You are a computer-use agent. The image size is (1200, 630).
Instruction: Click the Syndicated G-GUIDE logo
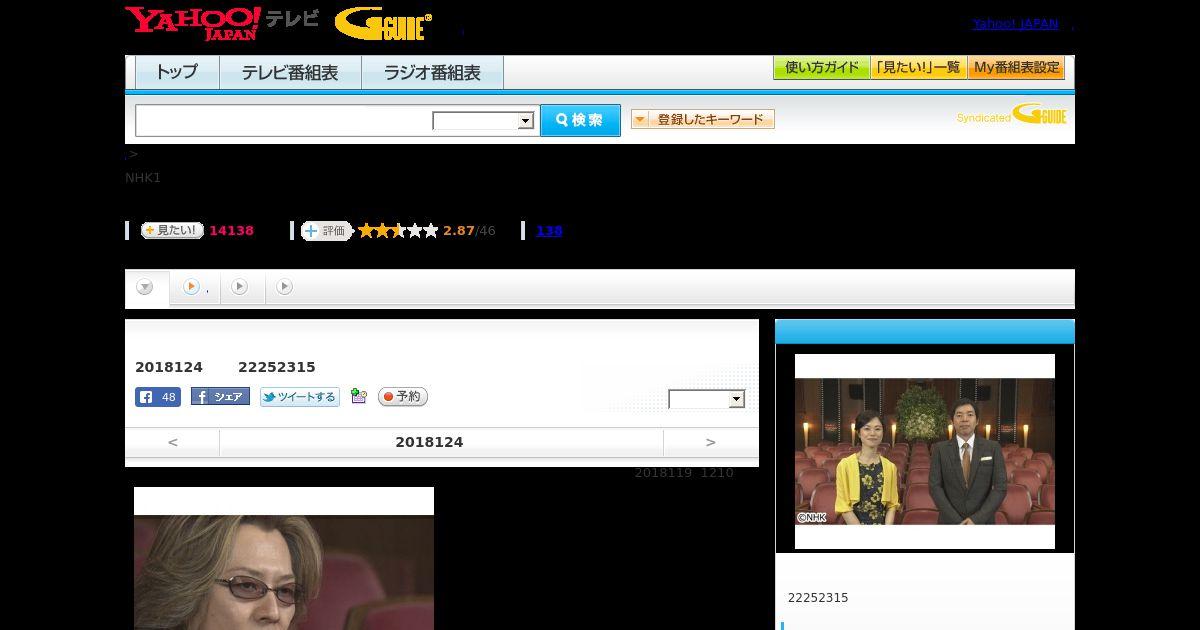point(1011,115)
